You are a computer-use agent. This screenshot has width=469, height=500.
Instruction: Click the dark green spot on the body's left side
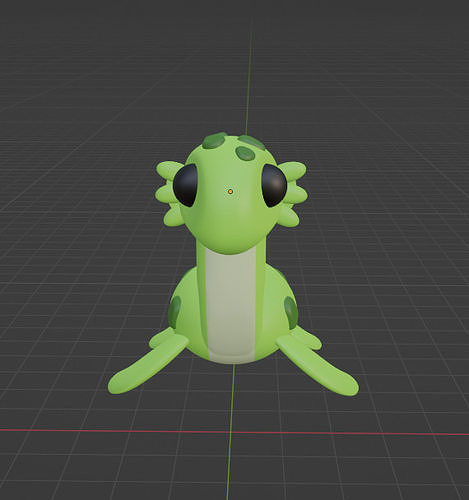click(174, 311)
